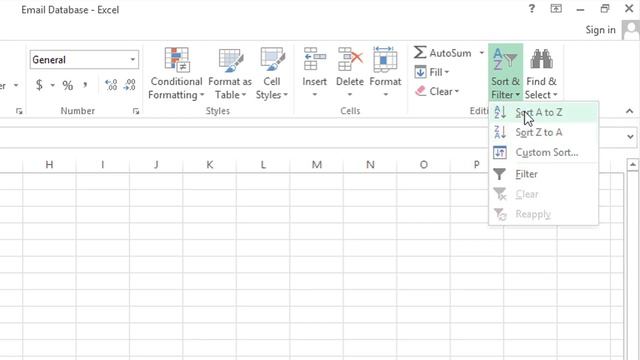
Task: Open Conditional Formatting menu
Action: pyautogui.click(x=176, y=73)
